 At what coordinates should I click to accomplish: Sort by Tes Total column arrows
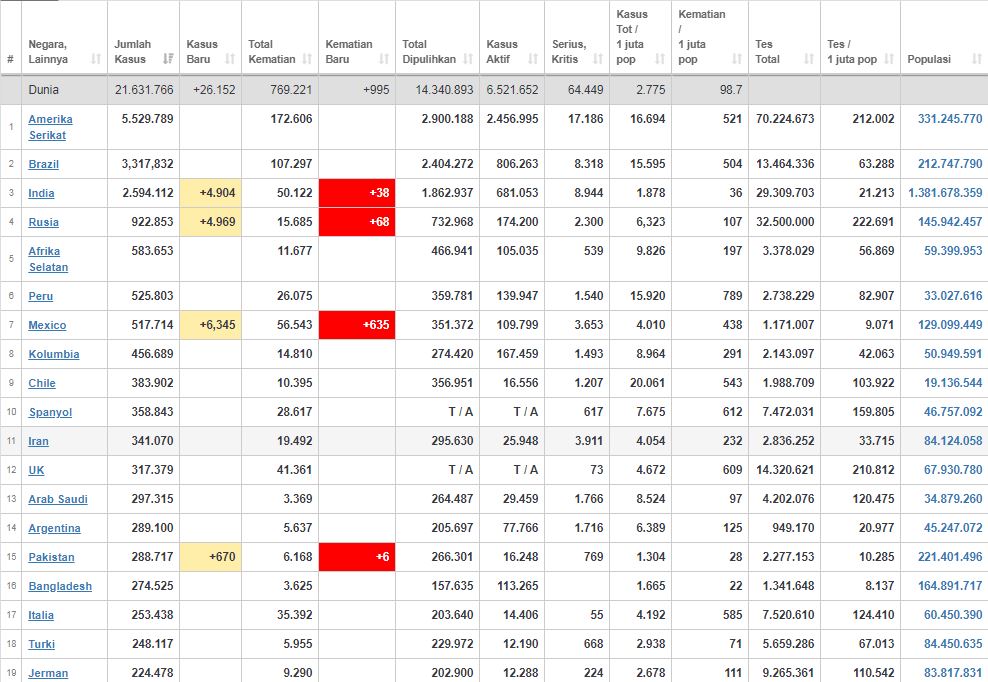[x=809, y=59]
